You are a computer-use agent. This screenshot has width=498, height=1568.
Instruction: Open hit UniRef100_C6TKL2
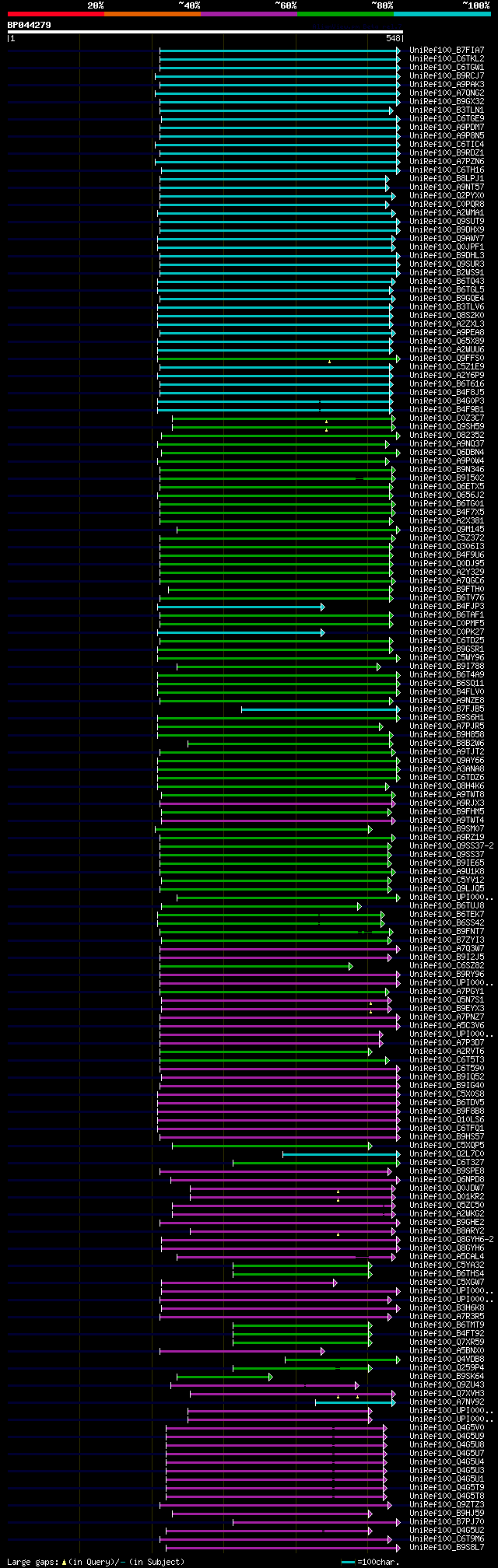tap(447, 58)
